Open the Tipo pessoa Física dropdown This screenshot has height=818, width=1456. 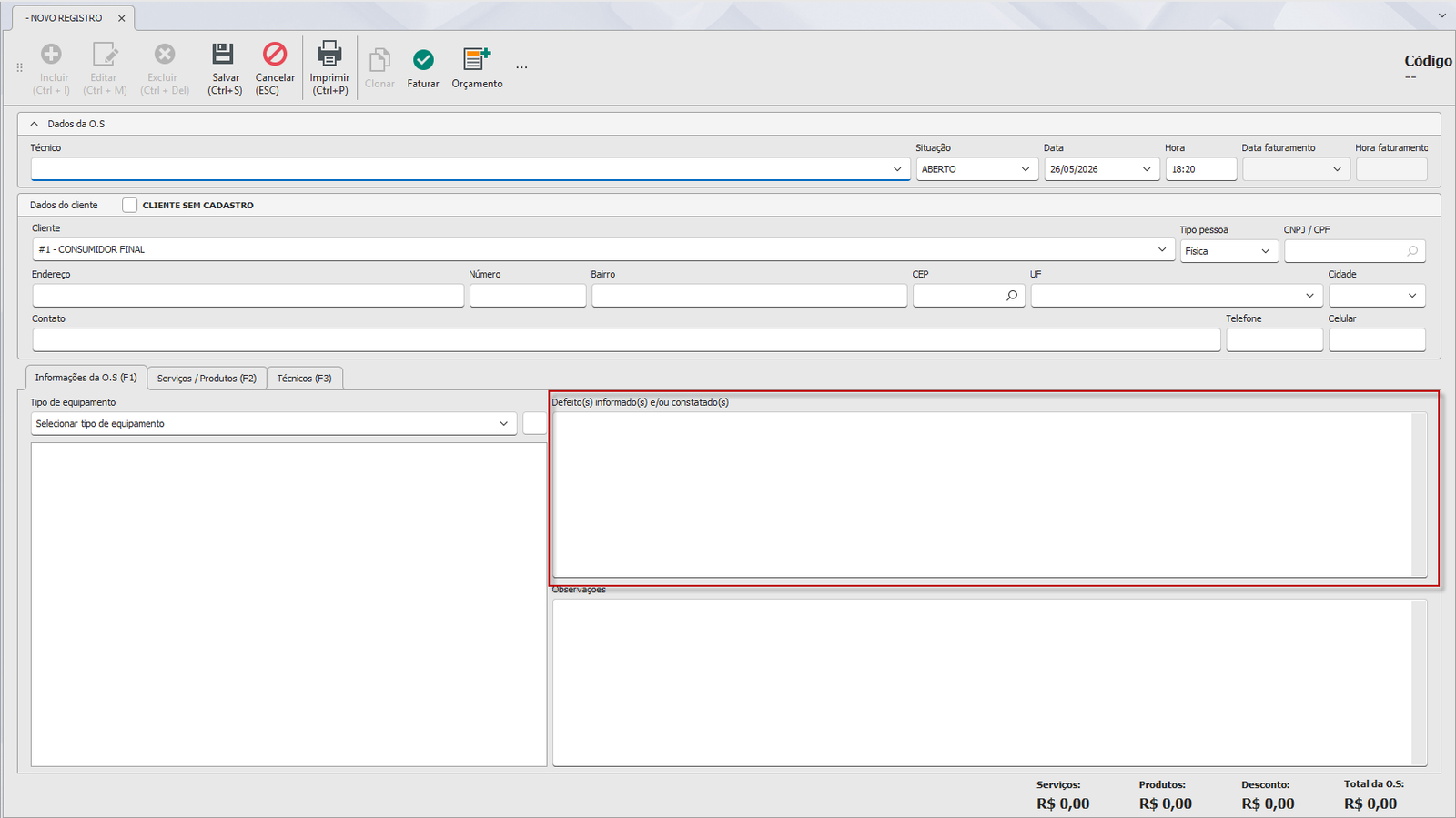pyautogui.click(x=1266, y=251)
